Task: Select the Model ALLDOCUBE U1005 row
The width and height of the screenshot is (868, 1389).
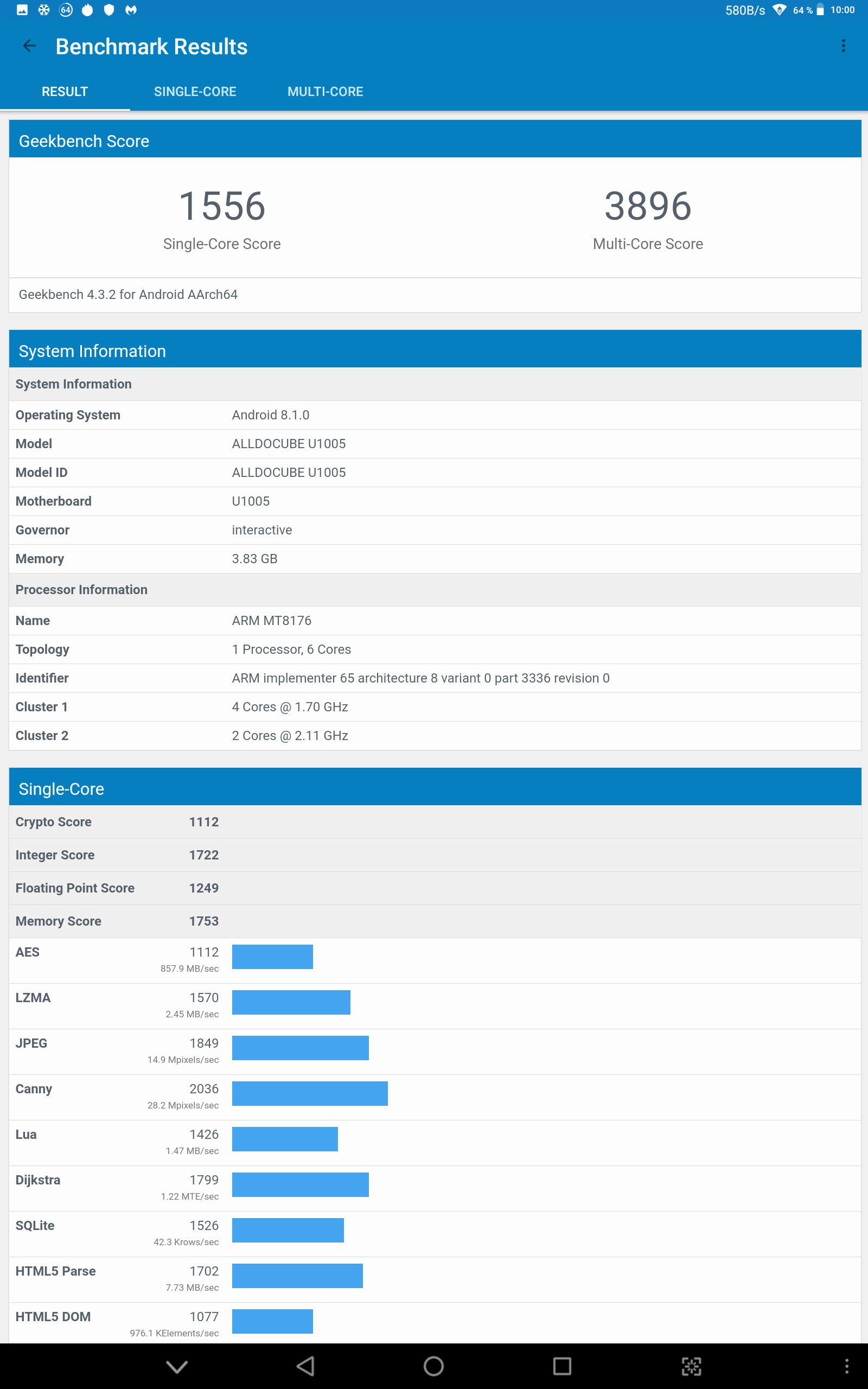Action: tap(435, 444)
